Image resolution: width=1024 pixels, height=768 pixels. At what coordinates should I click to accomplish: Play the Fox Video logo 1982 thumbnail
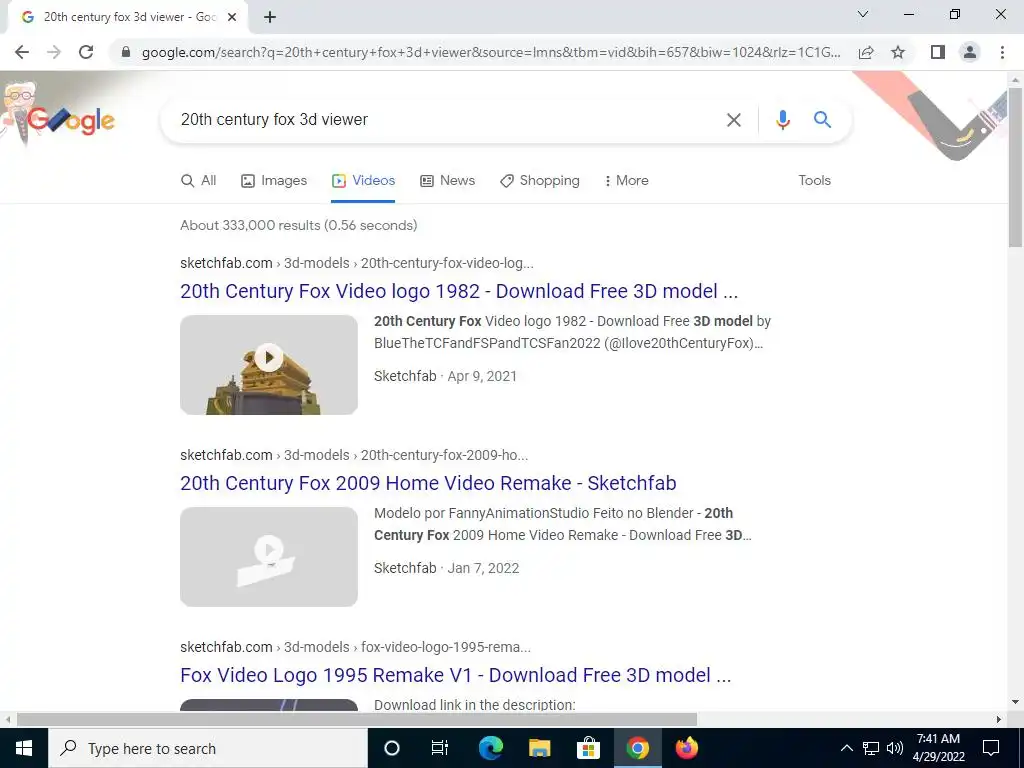(269, 364)
